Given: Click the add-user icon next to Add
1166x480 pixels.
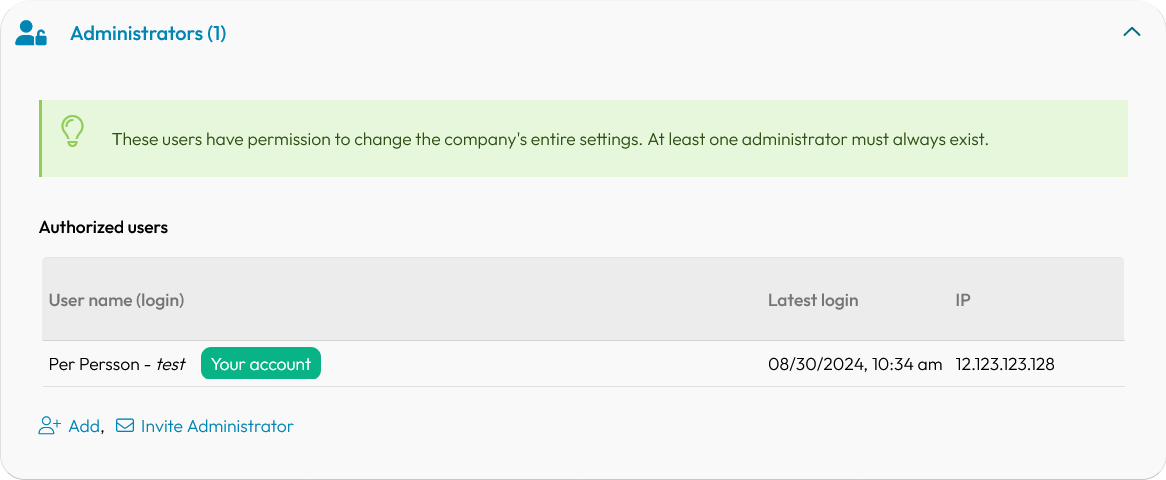Looking at the screenshot, I should [50, 426].
